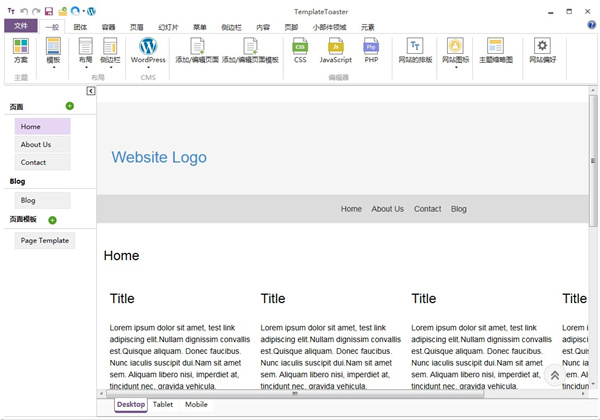This screenshot has width=600, height=420.
Task: Undo the last action
Action: coord(24,11)
